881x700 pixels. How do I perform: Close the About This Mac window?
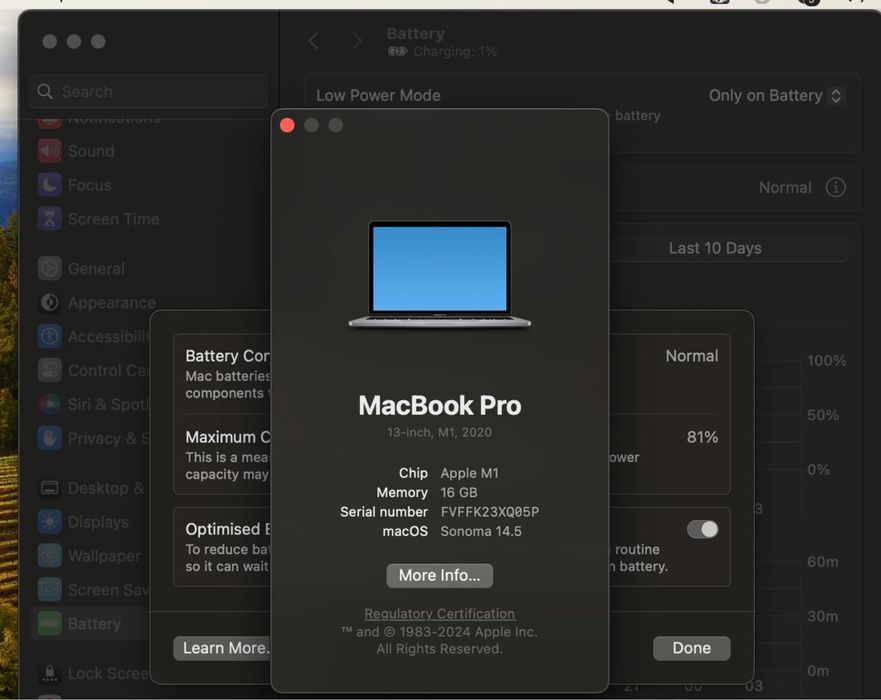pos(287,125)
